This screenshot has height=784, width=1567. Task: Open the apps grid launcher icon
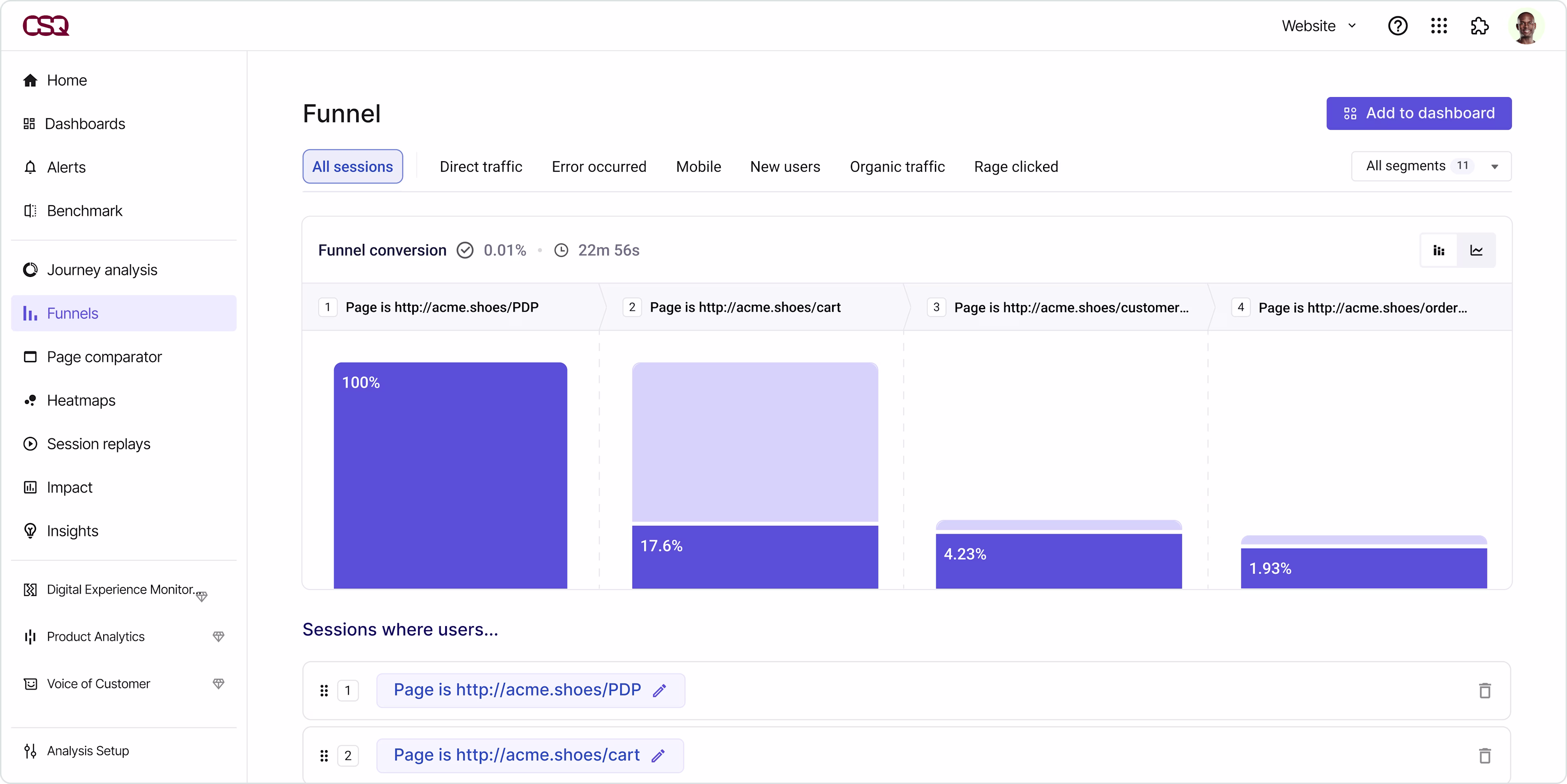[x=1438, y=26]
